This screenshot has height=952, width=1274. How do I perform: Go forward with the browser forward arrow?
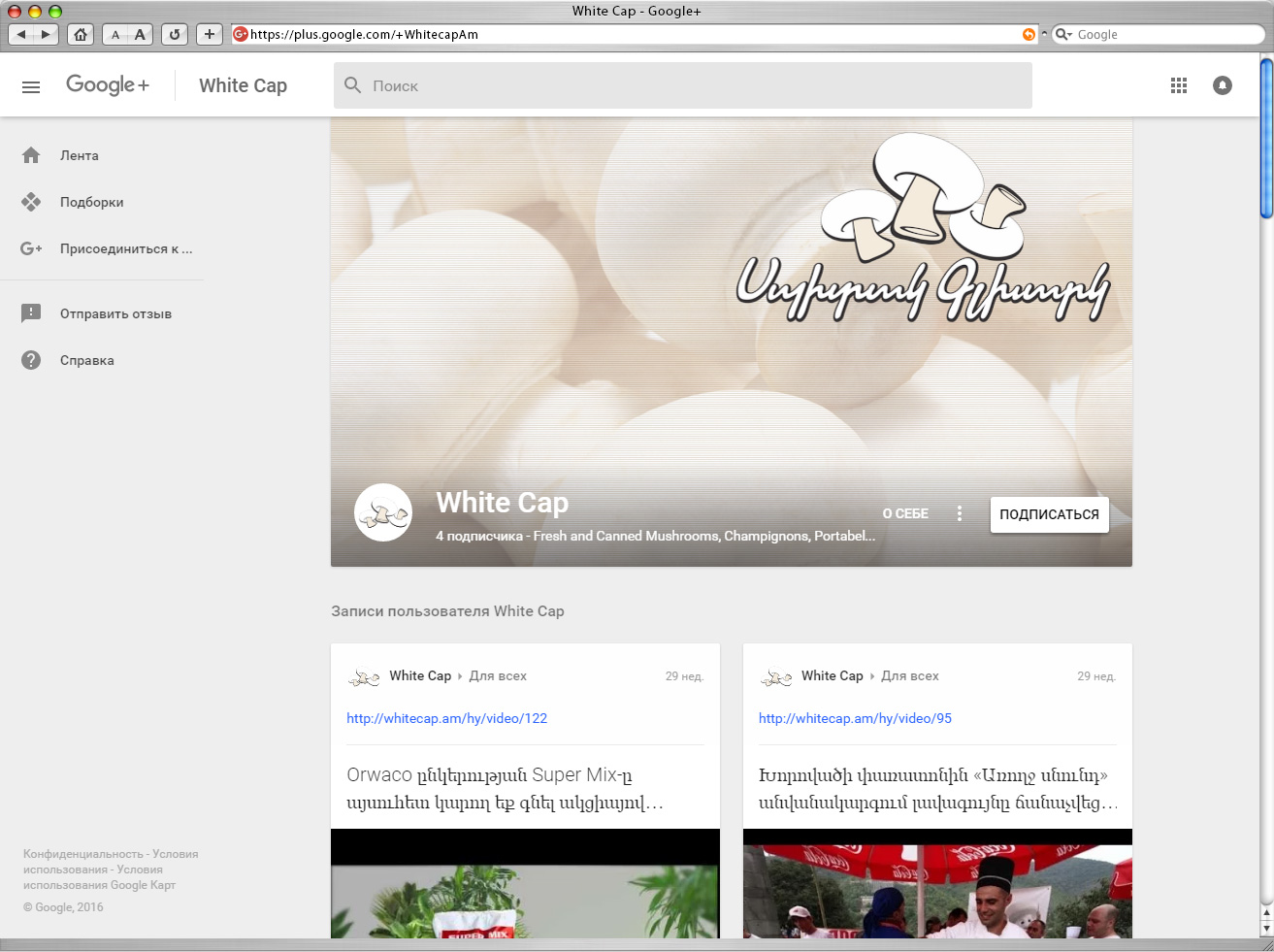(46, 34)
